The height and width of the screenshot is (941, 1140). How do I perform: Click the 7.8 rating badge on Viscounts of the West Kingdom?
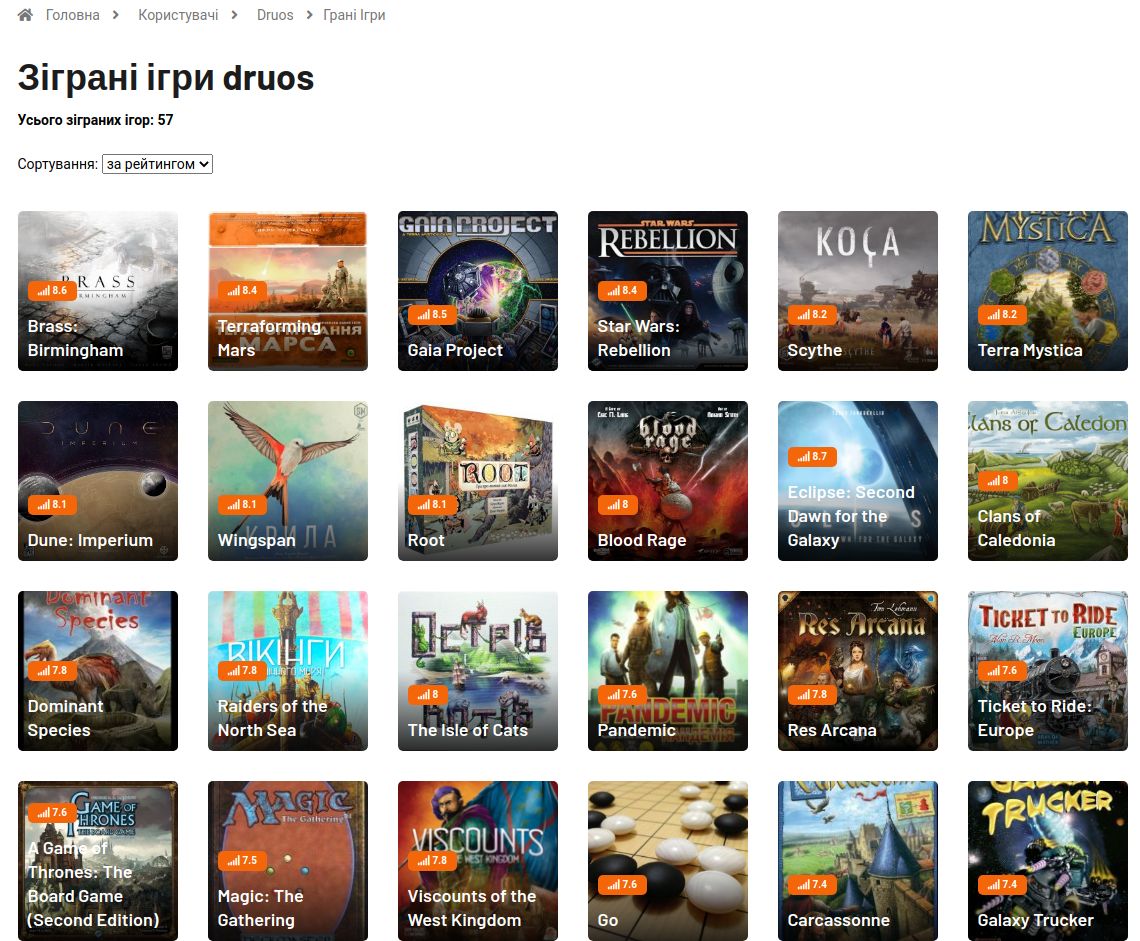[x=431, y=860]
